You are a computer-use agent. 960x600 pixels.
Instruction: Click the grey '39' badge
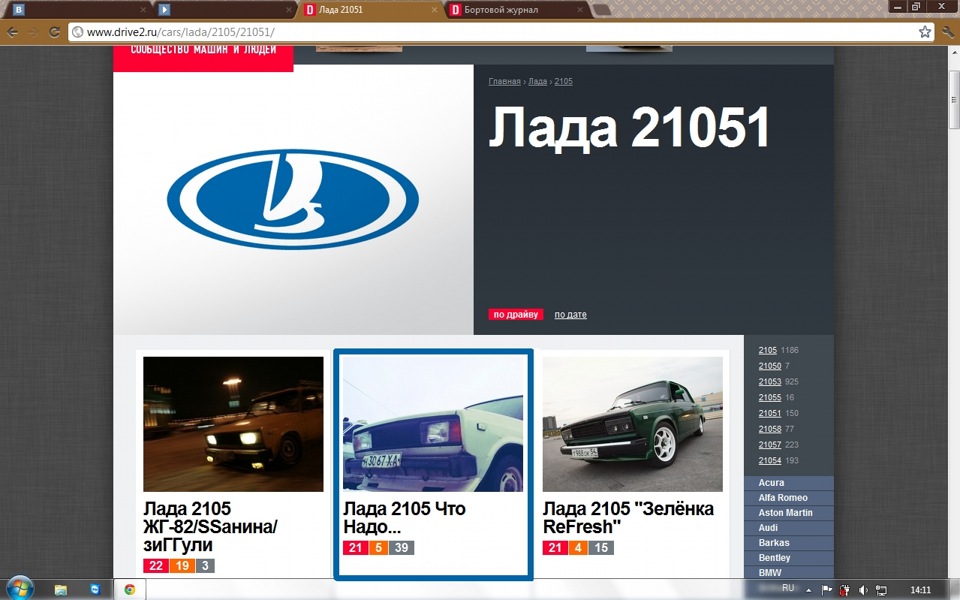tap(402, 547)
